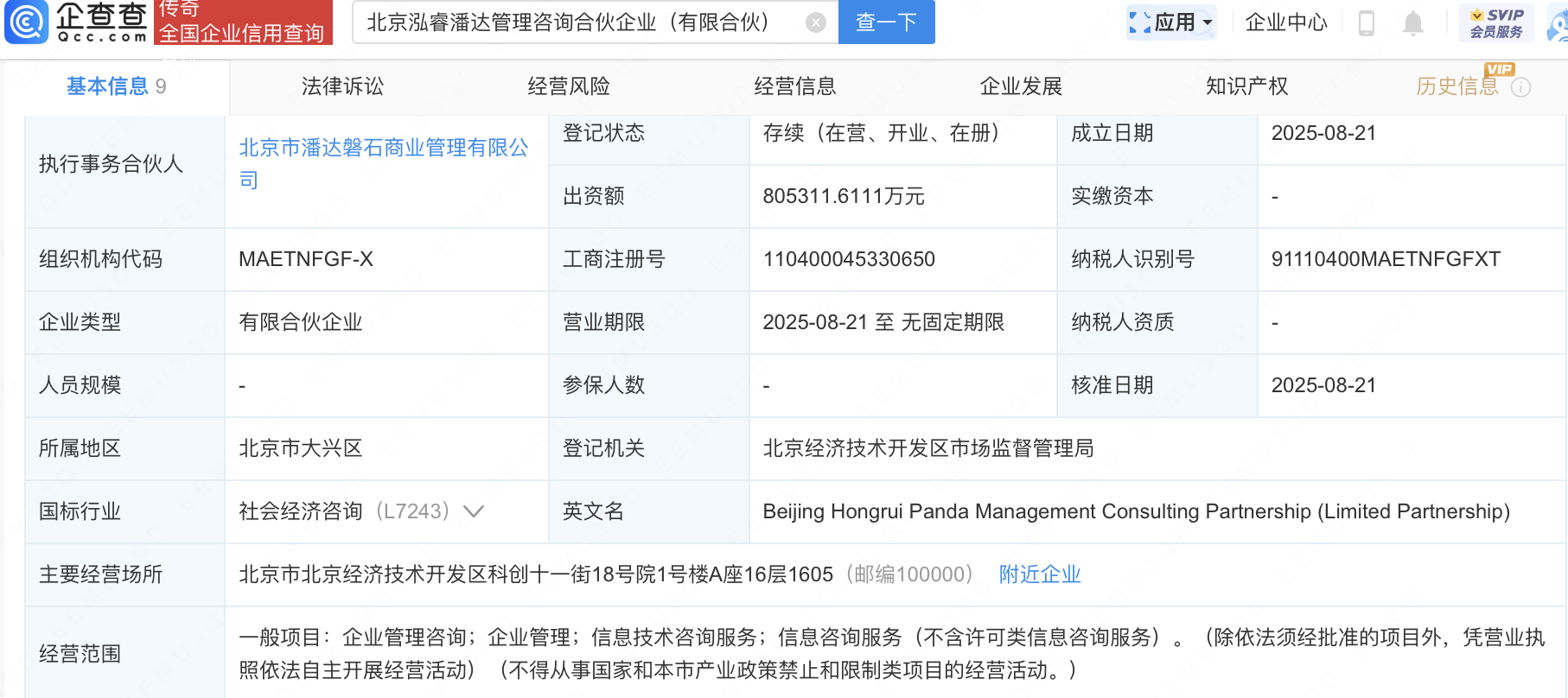Screen dimensions: 1568x698
Task: Open the 企业发展 tab
Action: [1021, 86]
